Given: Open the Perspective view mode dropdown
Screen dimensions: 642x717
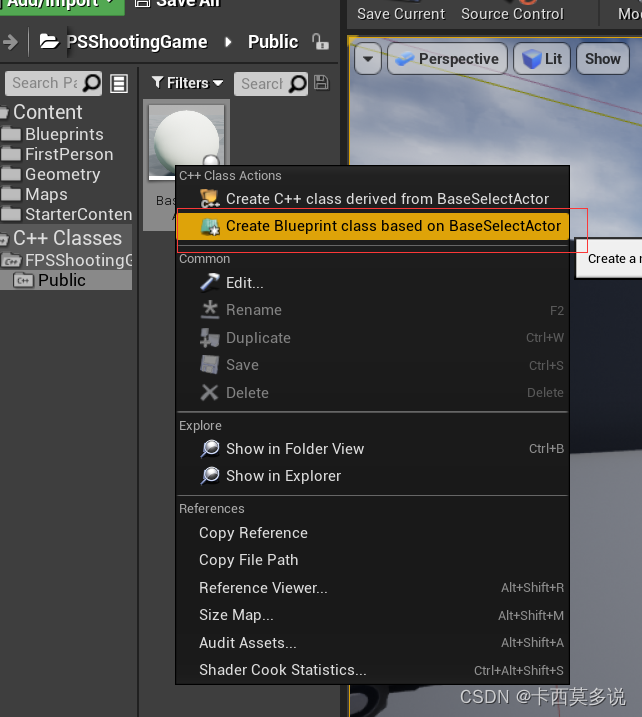Looking at the screenshot, I should tap(447, 59).
